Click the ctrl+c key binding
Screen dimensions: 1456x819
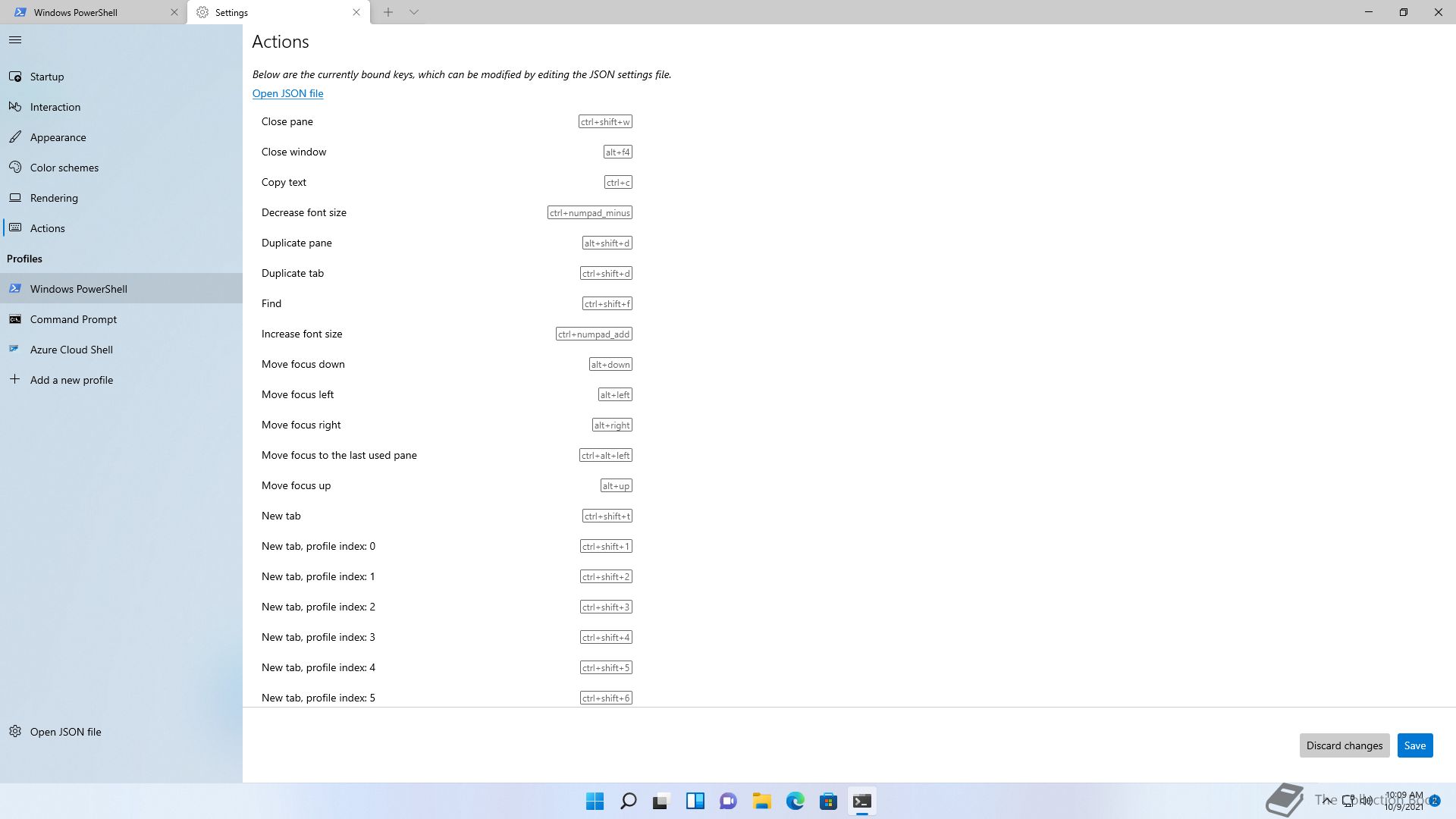tap(618, 182)
